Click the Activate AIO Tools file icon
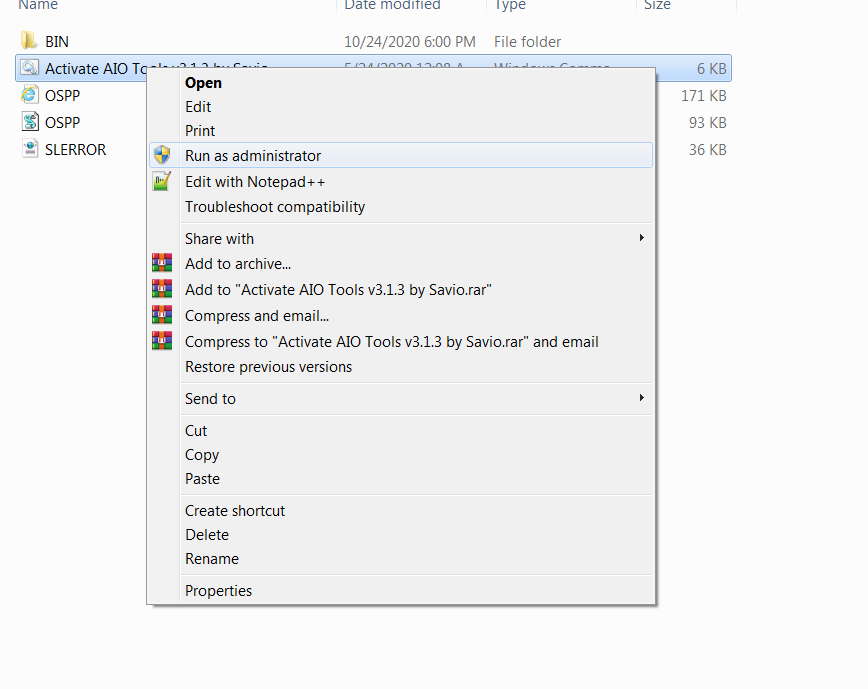The image size is (868, 689). tap(29, 69)
